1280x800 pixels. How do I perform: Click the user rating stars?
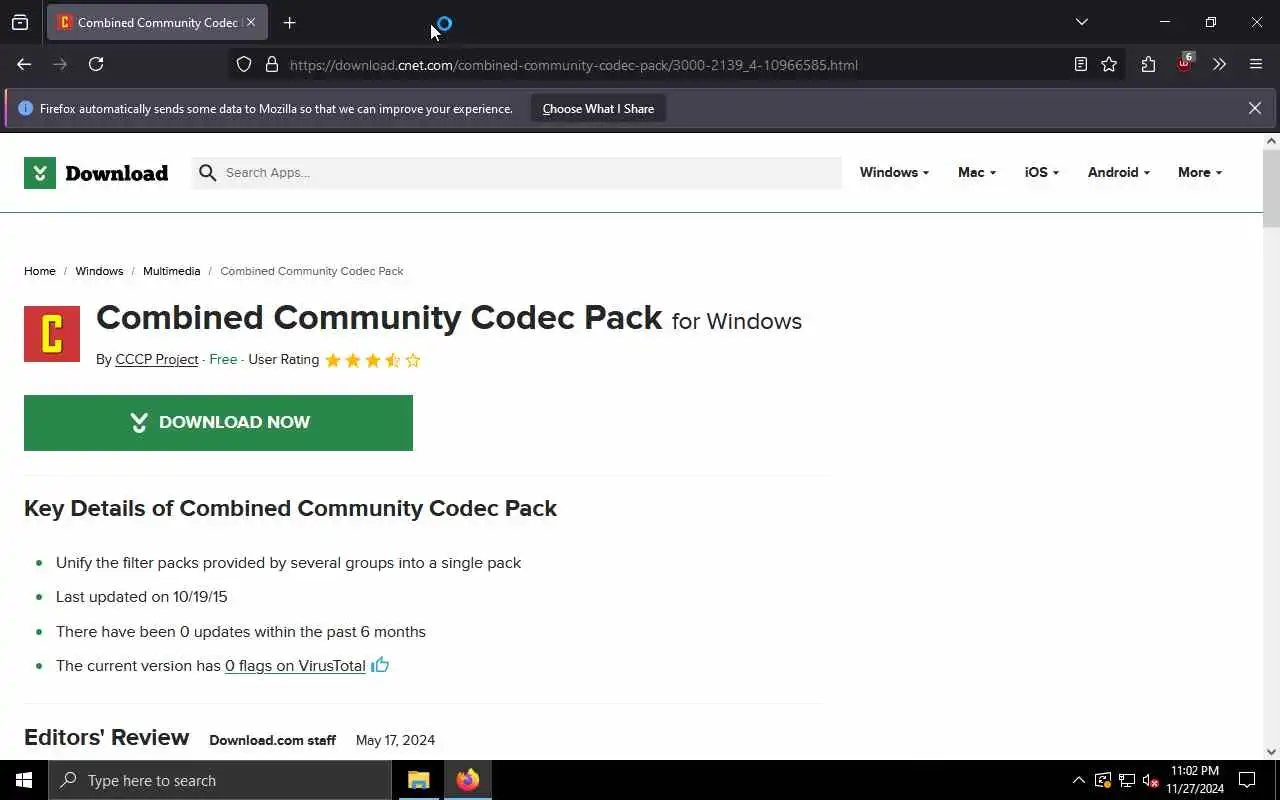click(373, 360)
